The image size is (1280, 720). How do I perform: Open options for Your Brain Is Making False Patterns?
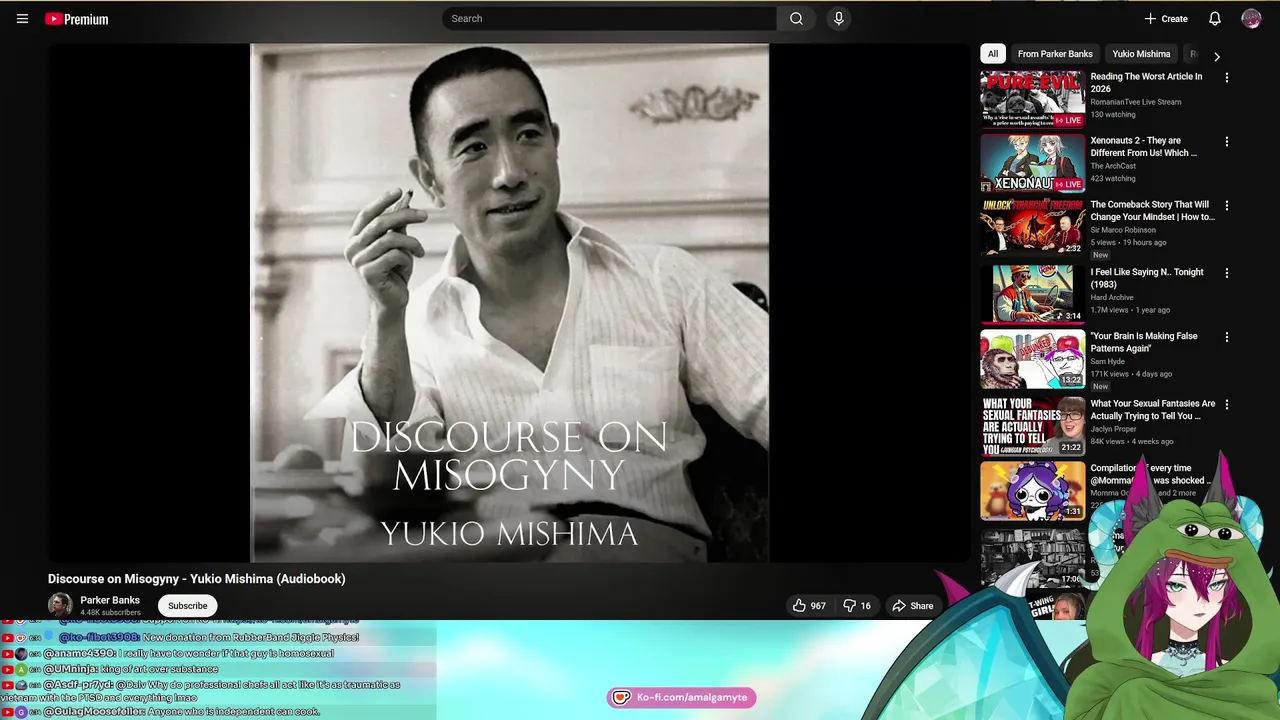click(1226, 337)
